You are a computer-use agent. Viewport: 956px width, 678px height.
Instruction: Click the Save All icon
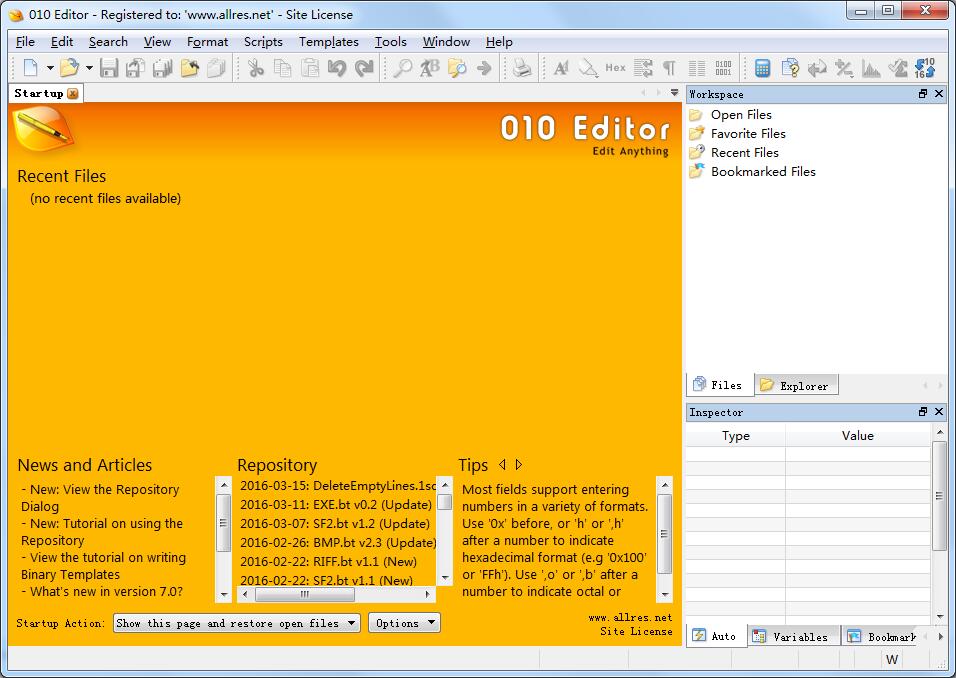pos(162,68)
